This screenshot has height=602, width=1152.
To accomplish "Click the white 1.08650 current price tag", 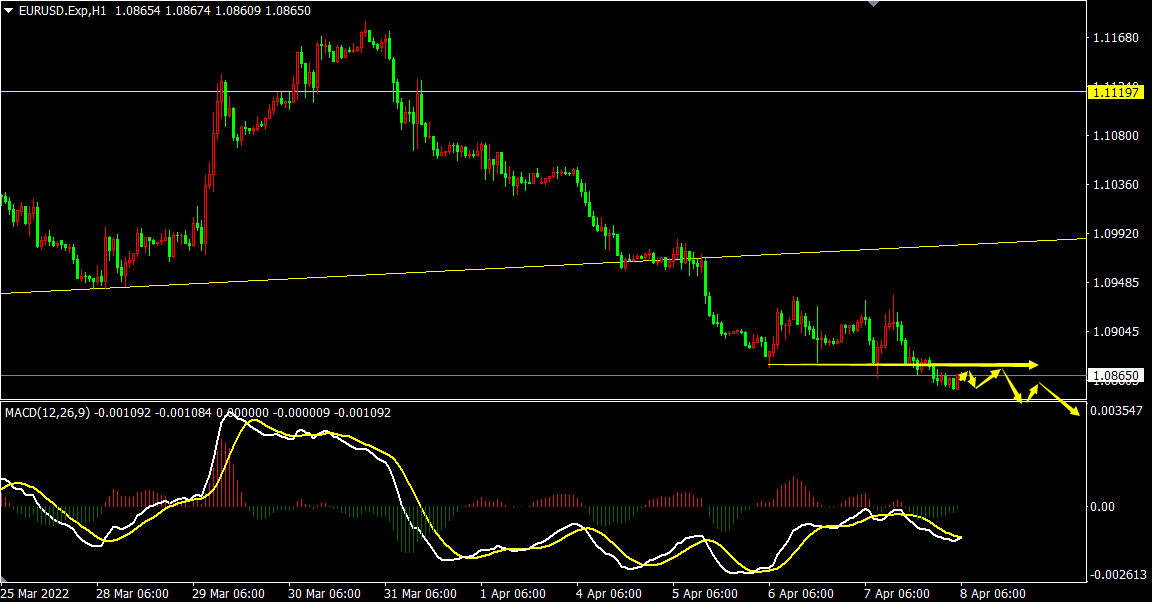I will (1116, 377).
